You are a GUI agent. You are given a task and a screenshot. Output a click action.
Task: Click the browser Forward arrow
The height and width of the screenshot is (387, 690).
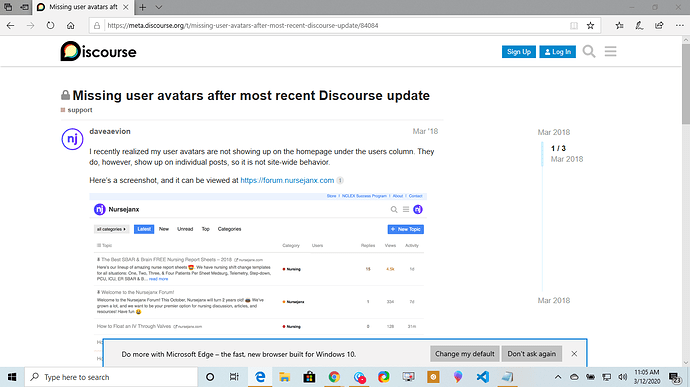(x=30, y=26)
